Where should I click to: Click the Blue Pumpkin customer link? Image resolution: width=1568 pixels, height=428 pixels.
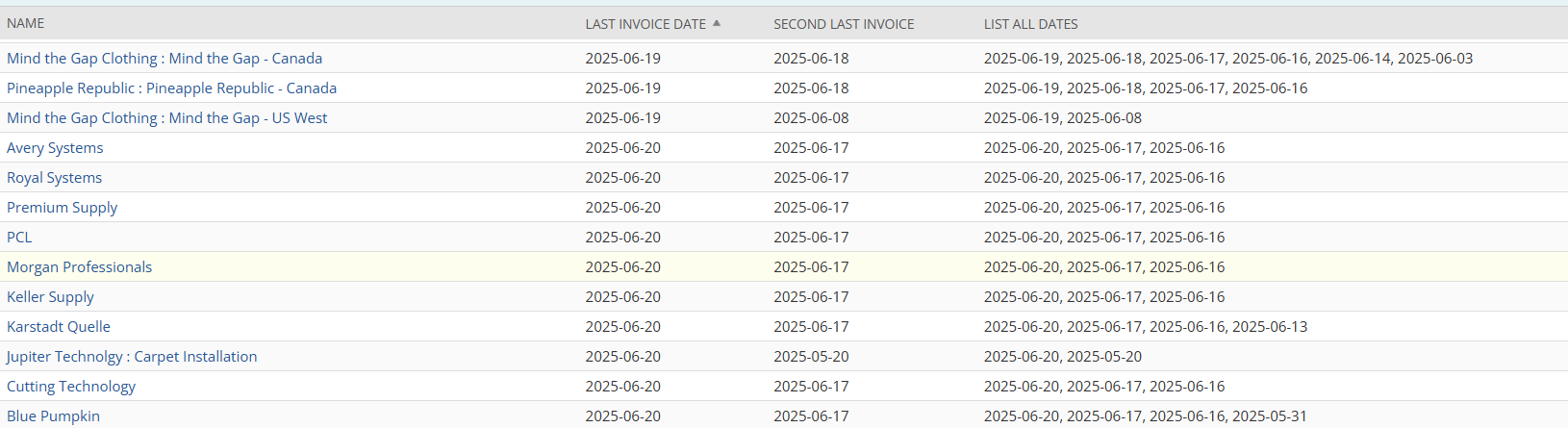53,415
